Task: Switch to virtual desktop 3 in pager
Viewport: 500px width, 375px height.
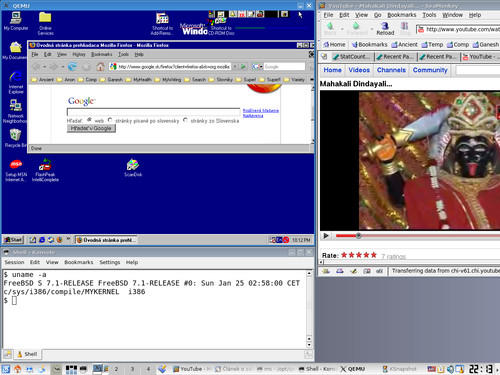Action: [132, 369]
